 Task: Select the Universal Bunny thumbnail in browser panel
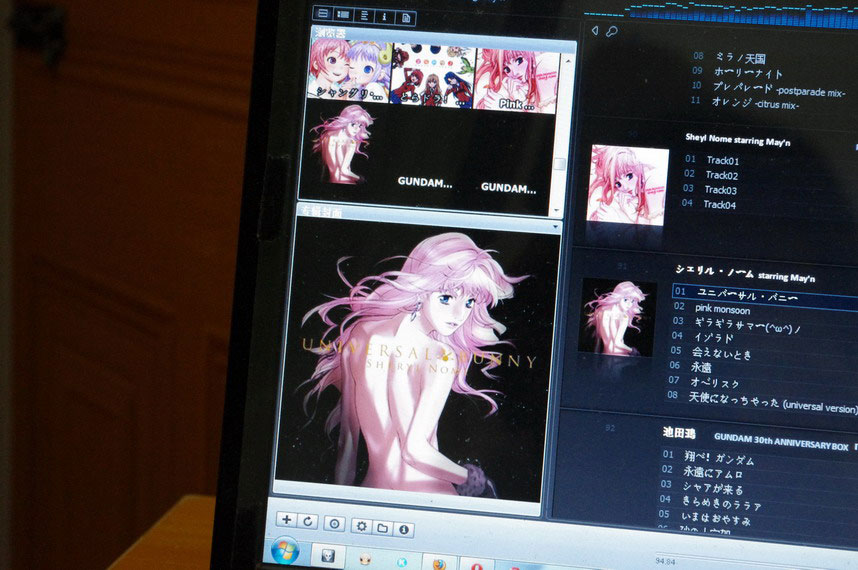pyautogui.click(x=341, y=143)
